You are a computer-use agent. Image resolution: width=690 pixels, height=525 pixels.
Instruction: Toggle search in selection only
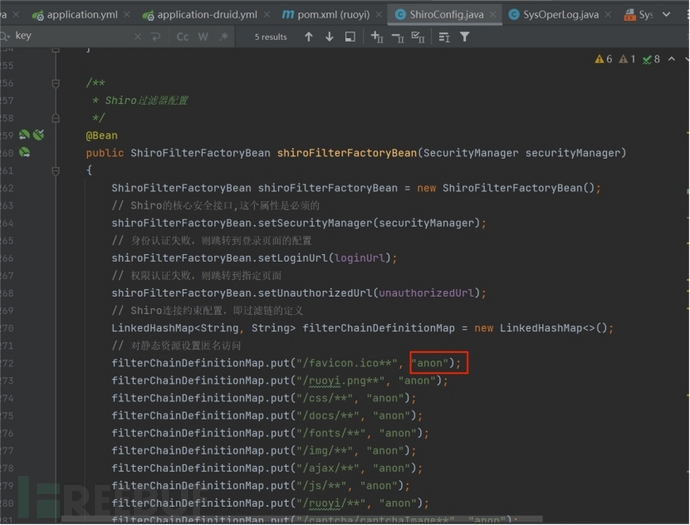(x=350, y=37)
